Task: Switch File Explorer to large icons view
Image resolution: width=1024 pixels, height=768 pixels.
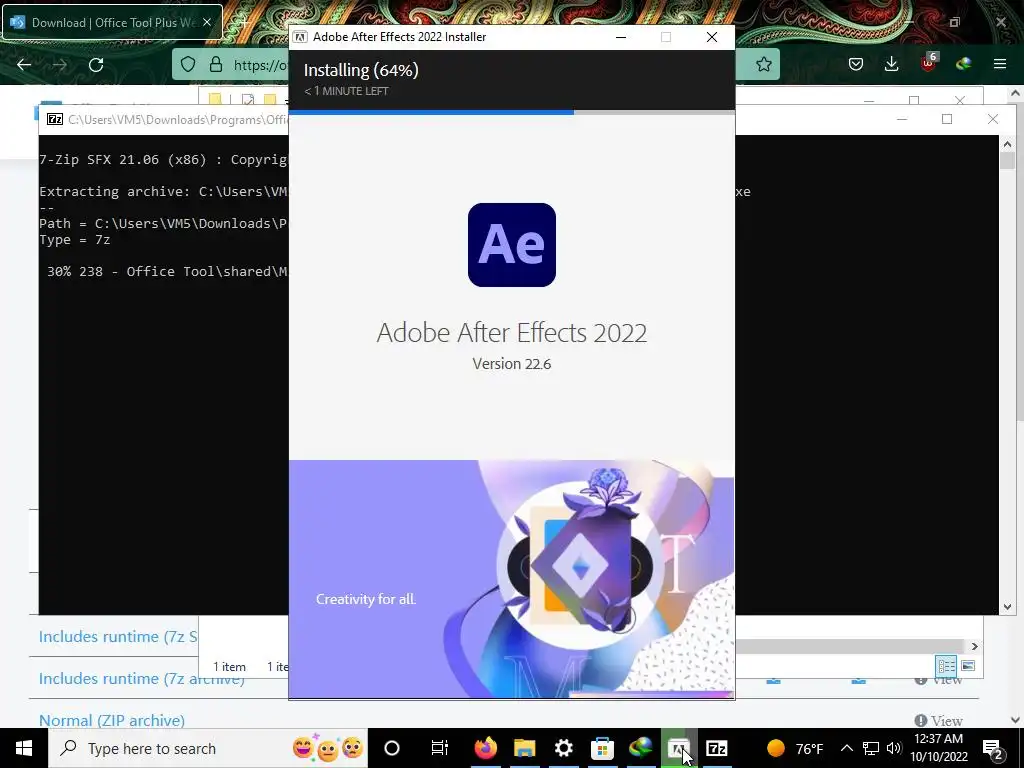Action: pyautogui.click(x=968, y=665)
